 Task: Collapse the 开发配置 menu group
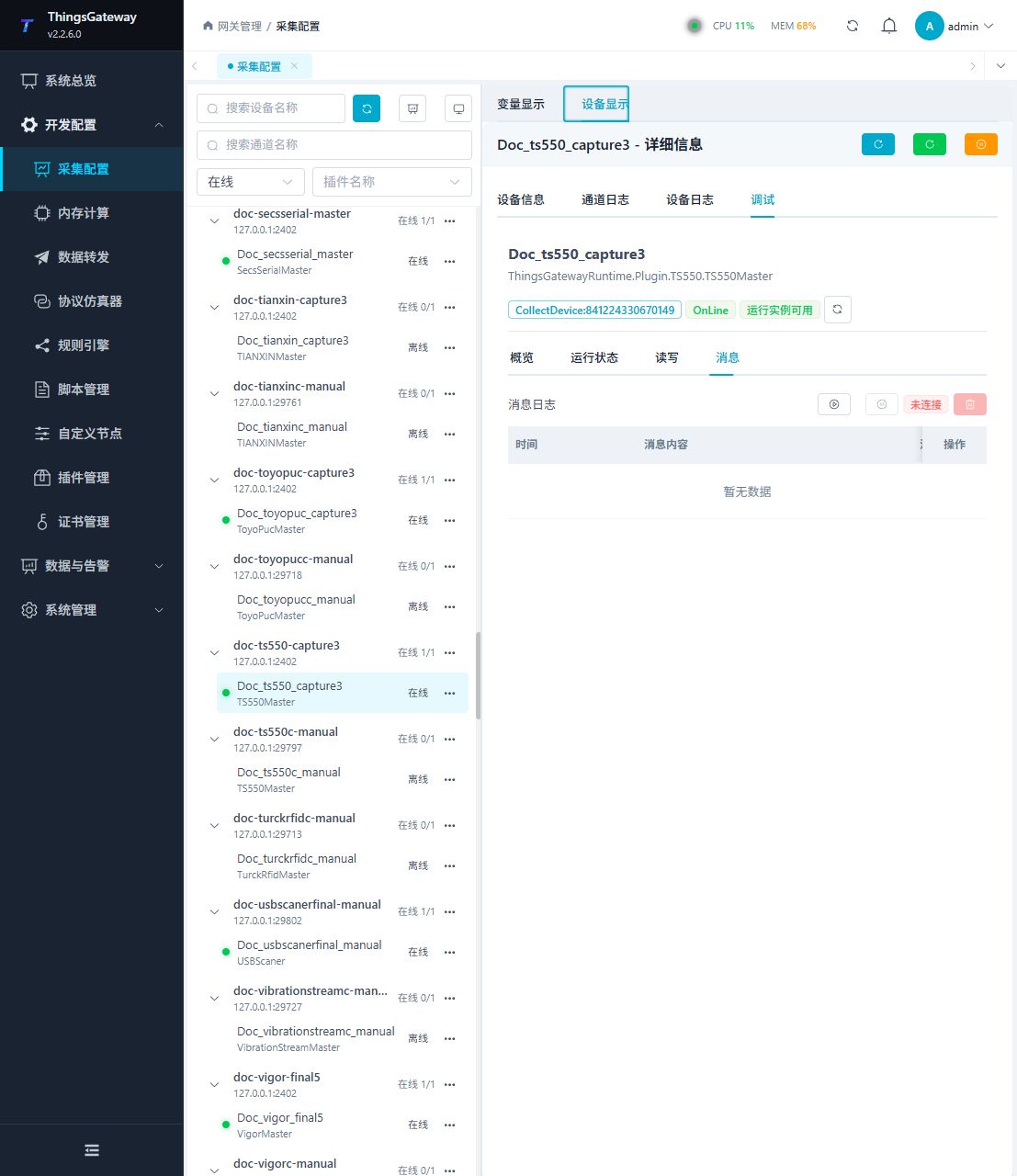tap(92, 125)
